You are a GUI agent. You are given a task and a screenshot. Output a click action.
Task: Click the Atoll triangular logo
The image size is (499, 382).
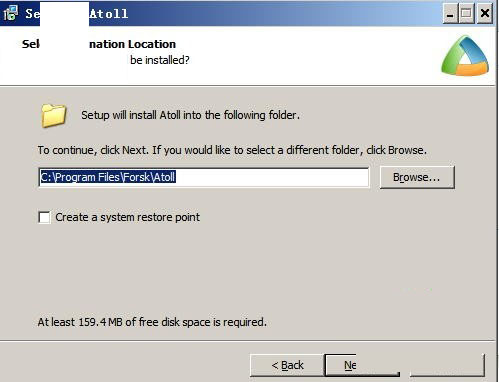(x=465, y=55)
